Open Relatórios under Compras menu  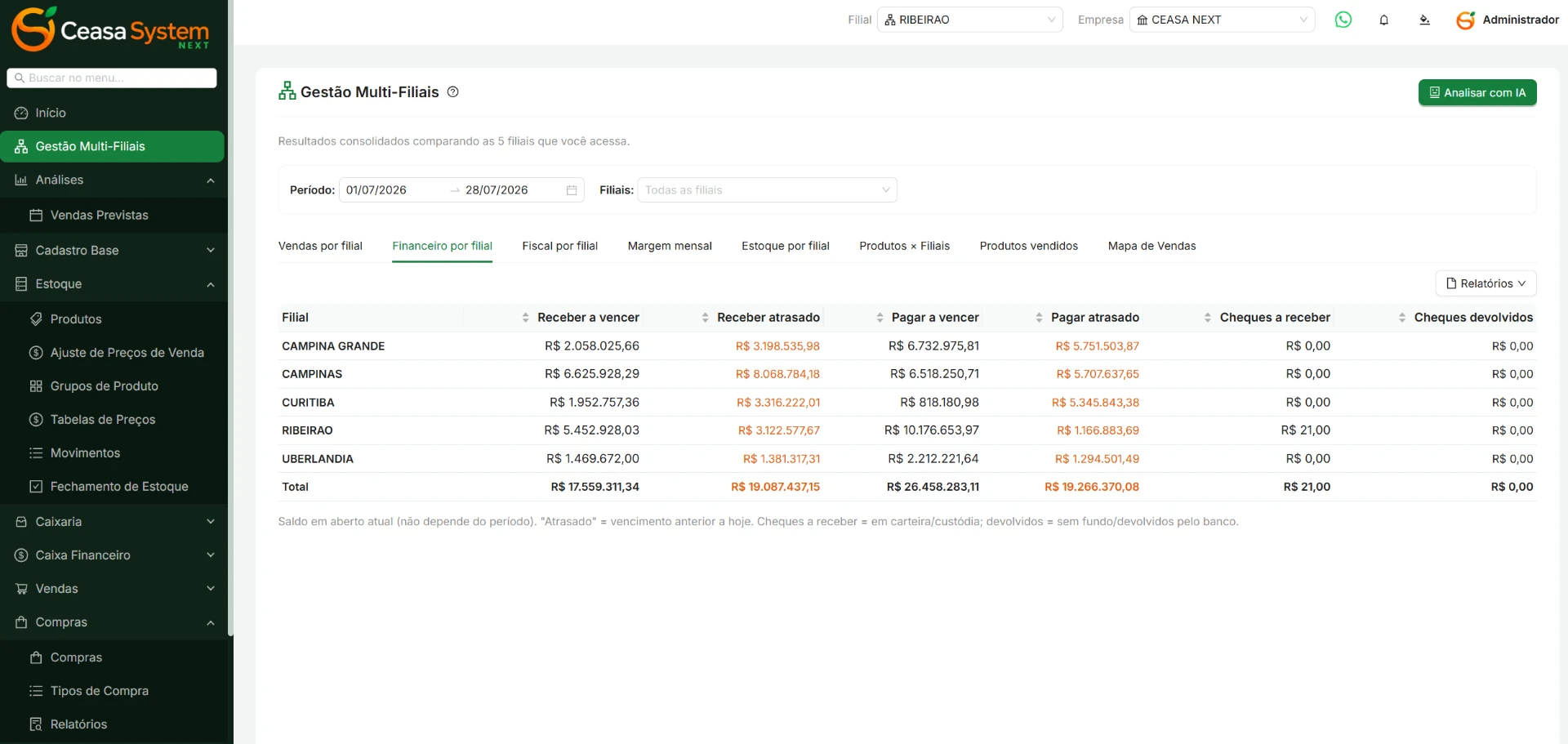point(113,724)
